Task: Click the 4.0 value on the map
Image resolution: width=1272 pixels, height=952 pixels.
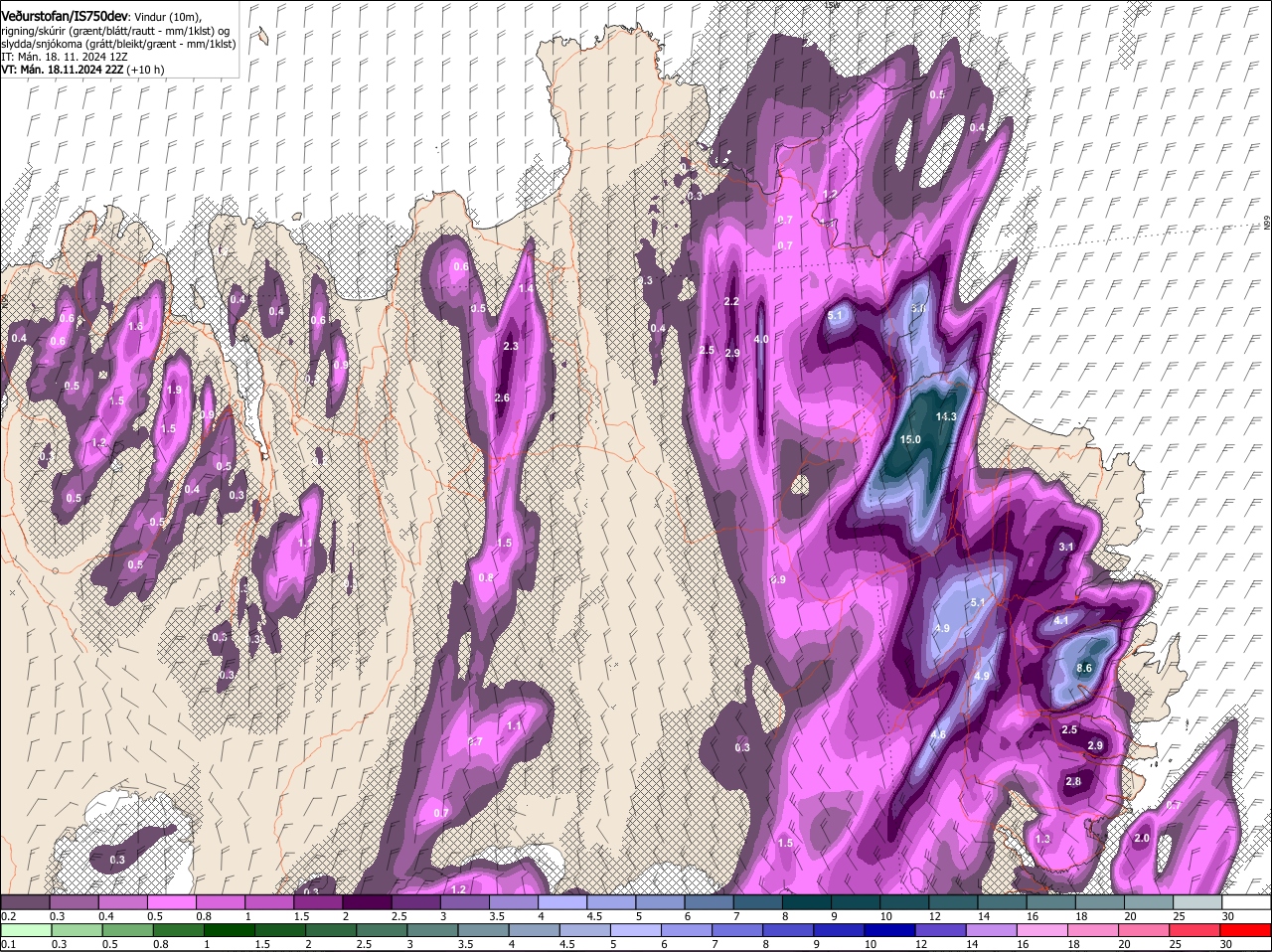Action: tap(762, 339)
